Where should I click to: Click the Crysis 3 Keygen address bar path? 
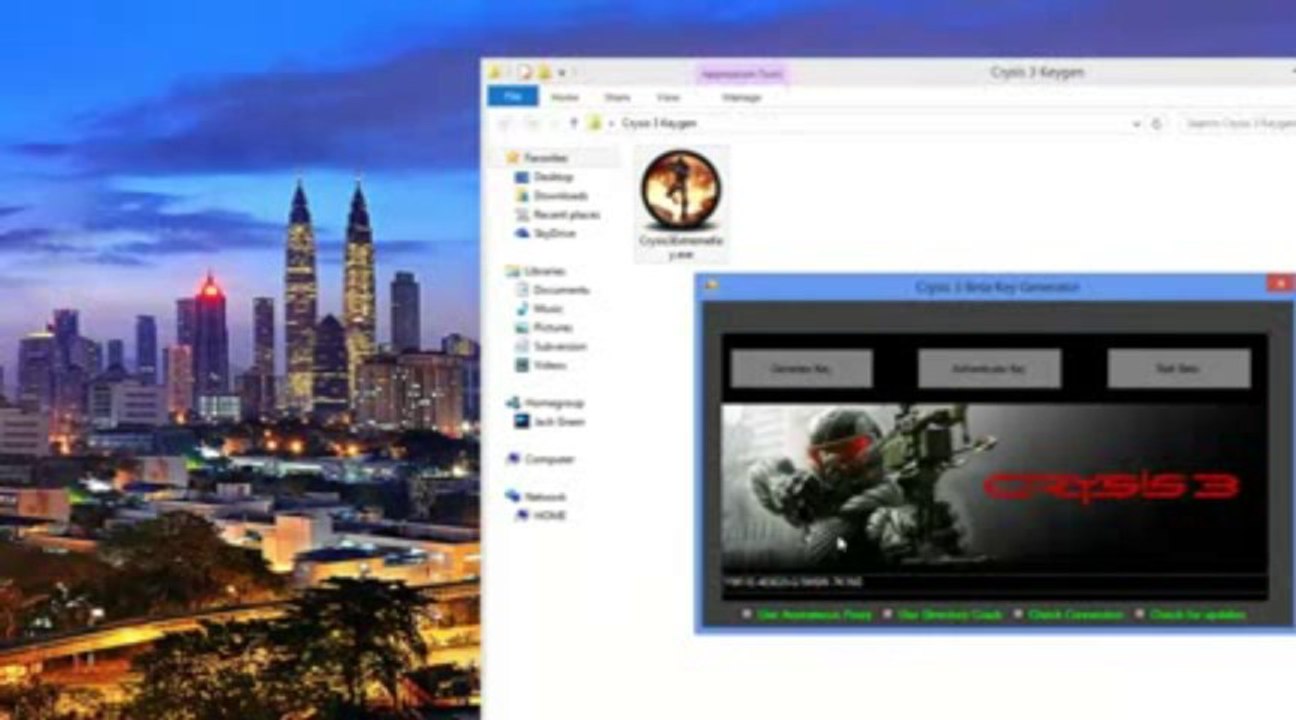point(659,123)
